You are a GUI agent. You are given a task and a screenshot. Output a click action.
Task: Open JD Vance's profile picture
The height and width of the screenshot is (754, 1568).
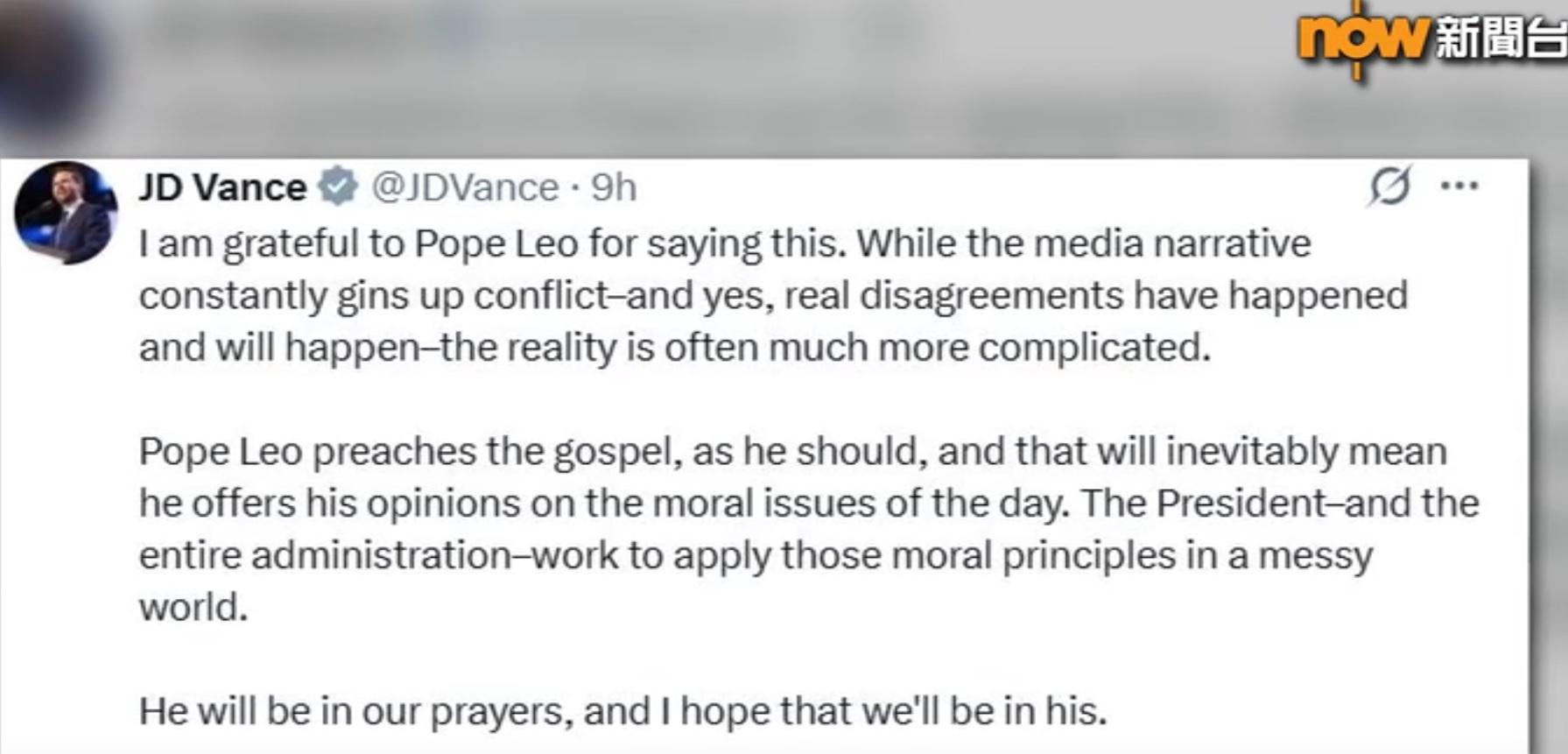point(66,213)
